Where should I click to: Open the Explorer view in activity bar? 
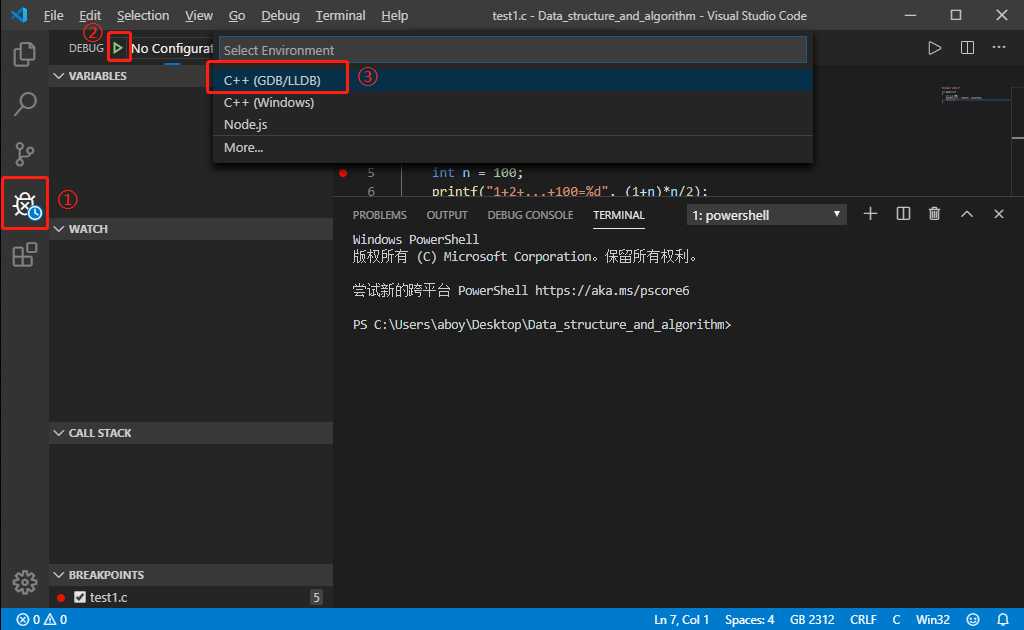coord(24,54)
